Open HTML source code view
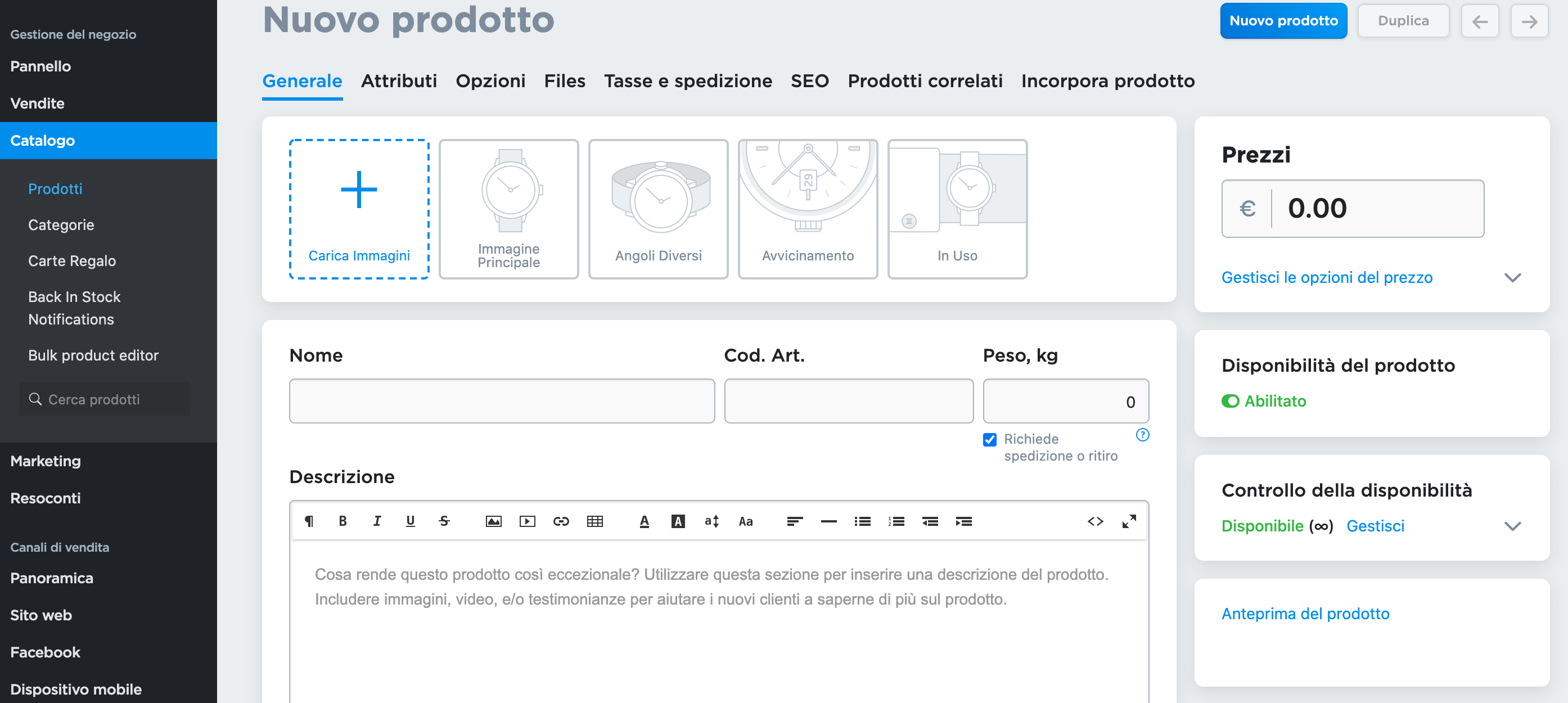 point(1095,521)
